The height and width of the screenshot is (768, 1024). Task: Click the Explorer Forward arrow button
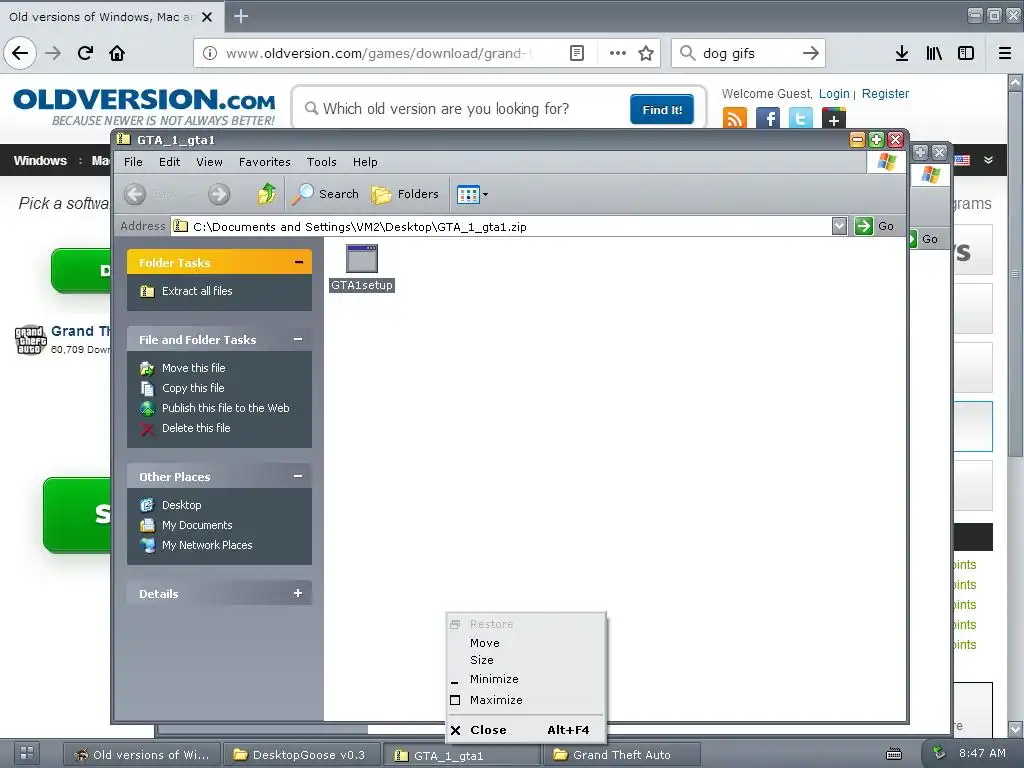point(219,194)
